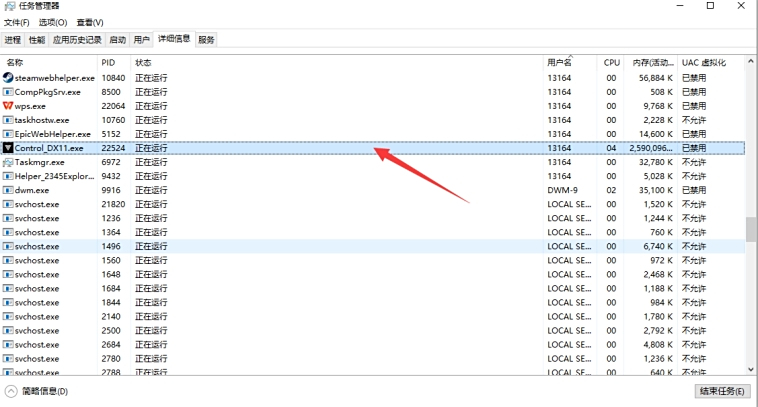Click the EpicWebHelper.exe process icon
This screenshot has width=758, height=407.
point(8,134)
